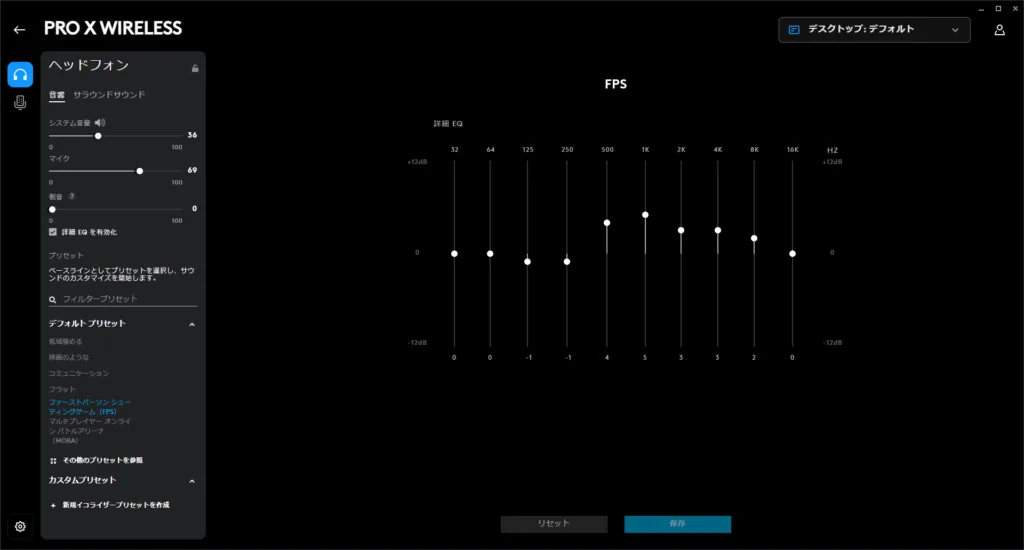Select the マルチプレイヤー オンライン バトルアリーナ (MOBA) preset
The image size is (1024, 550).
pos(90,431)
